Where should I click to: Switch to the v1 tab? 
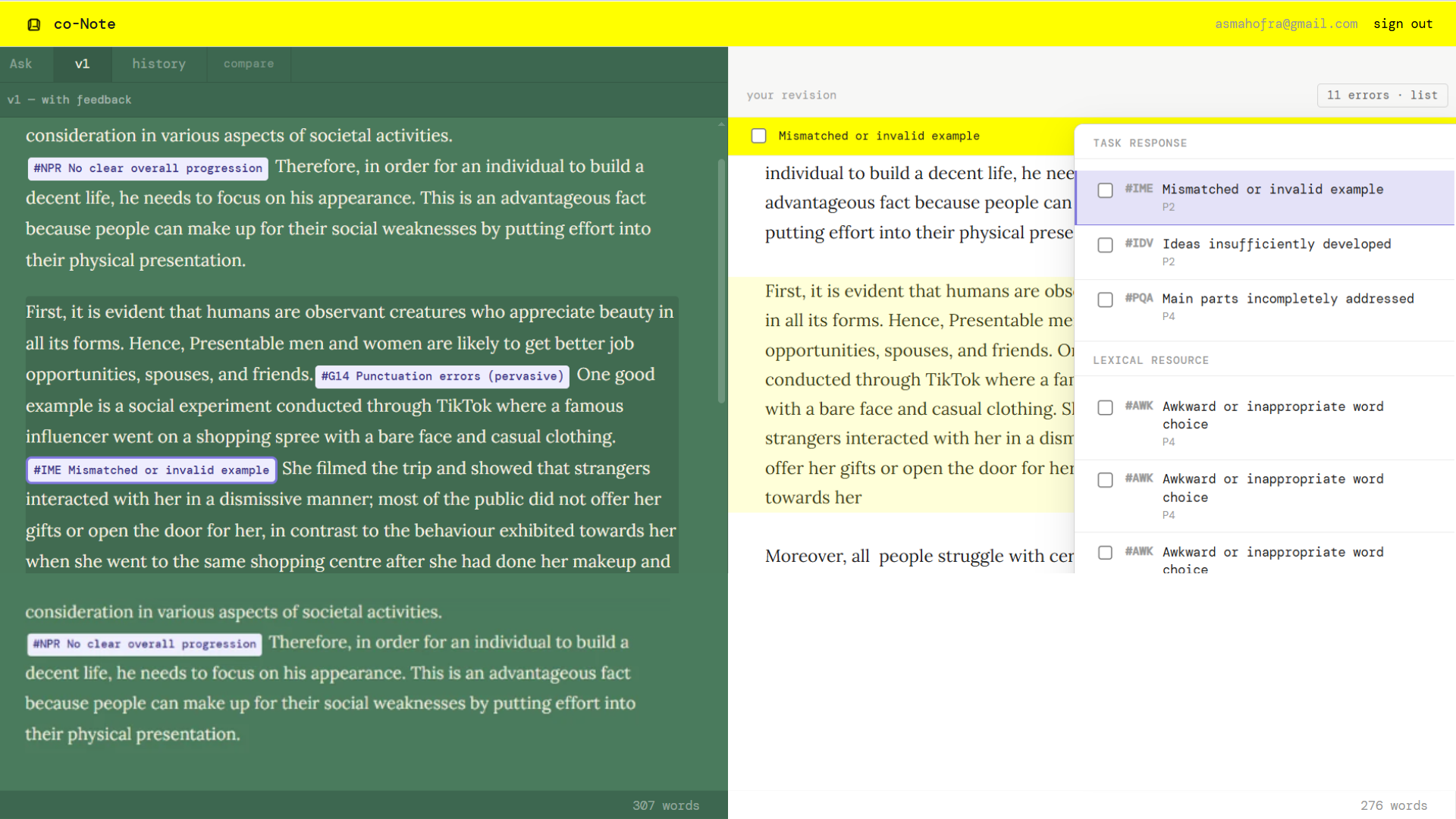pos(83,64)
